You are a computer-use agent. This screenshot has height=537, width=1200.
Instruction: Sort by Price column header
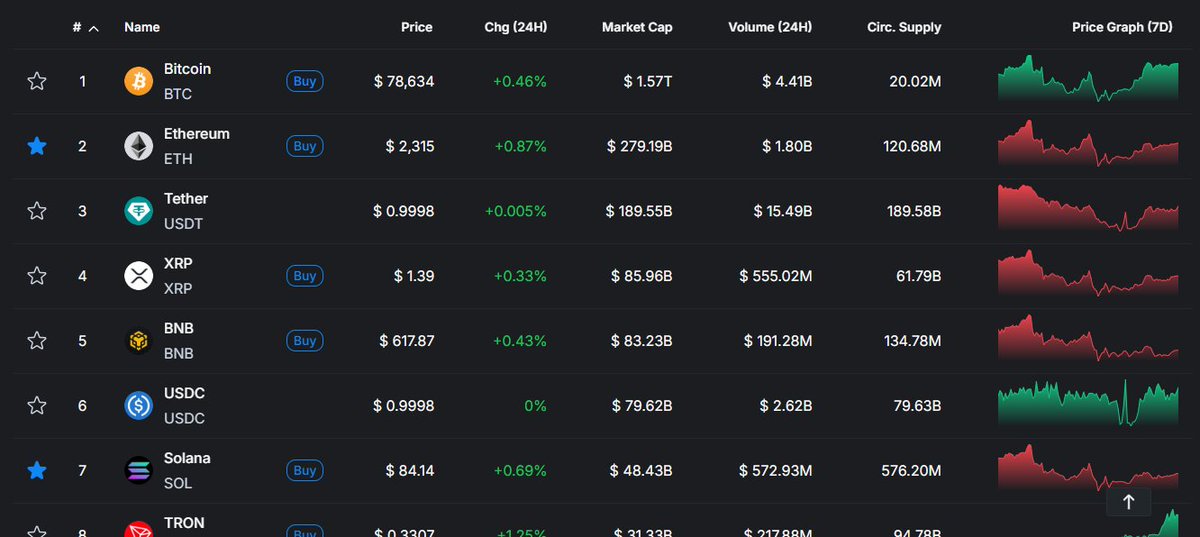[x=417, y=27]
